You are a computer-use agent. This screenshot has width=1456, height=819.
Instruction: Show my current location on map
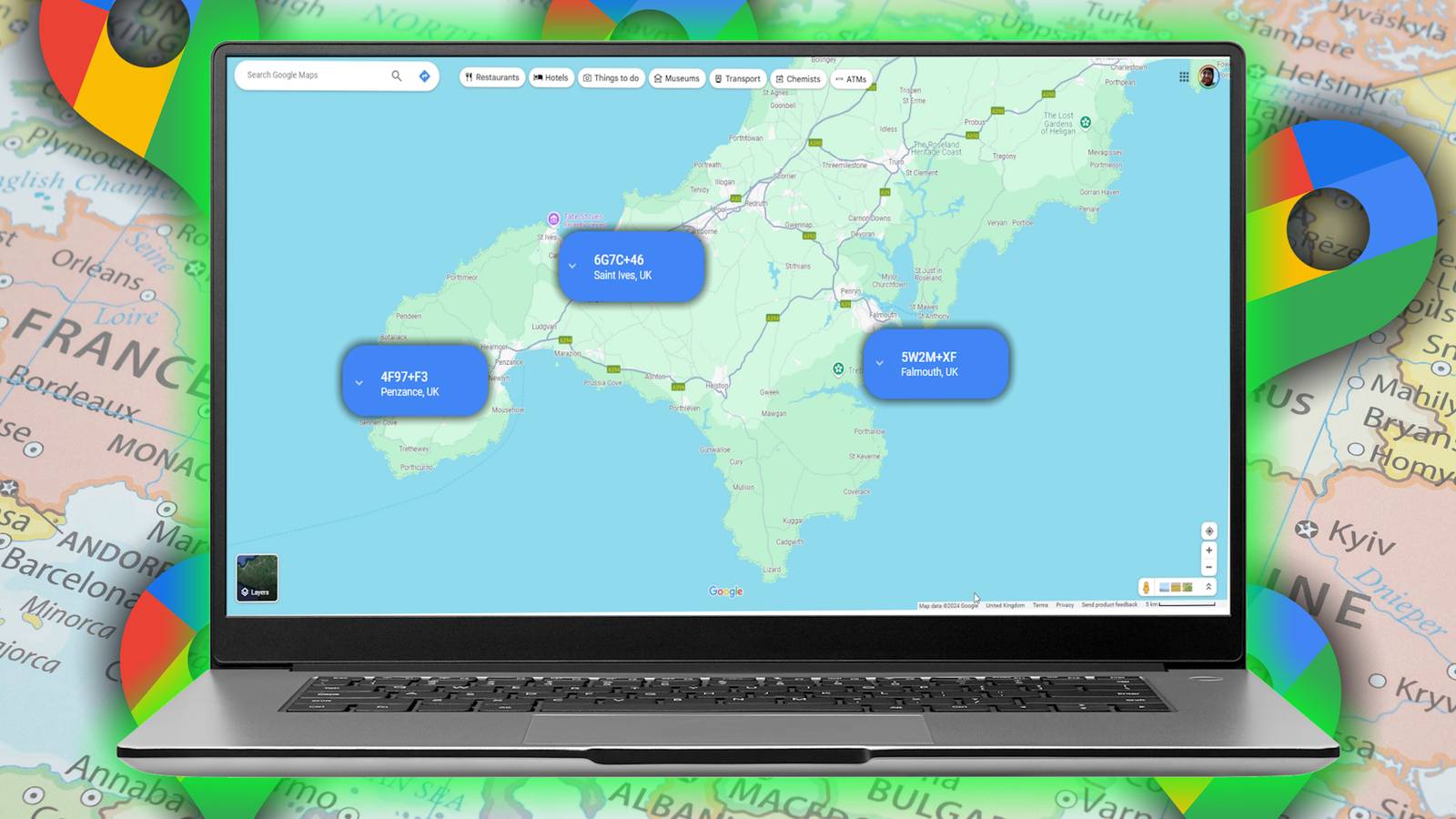pos(1209,531)
